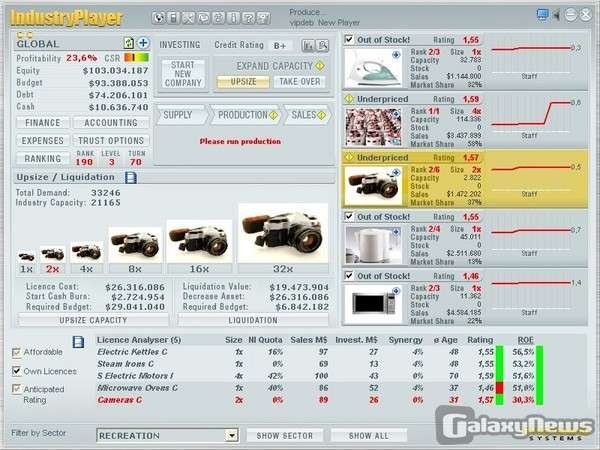Open the bar chart icon near Credit Rating
This screenshot has width=600, height=450.
(x=308, y=46)
